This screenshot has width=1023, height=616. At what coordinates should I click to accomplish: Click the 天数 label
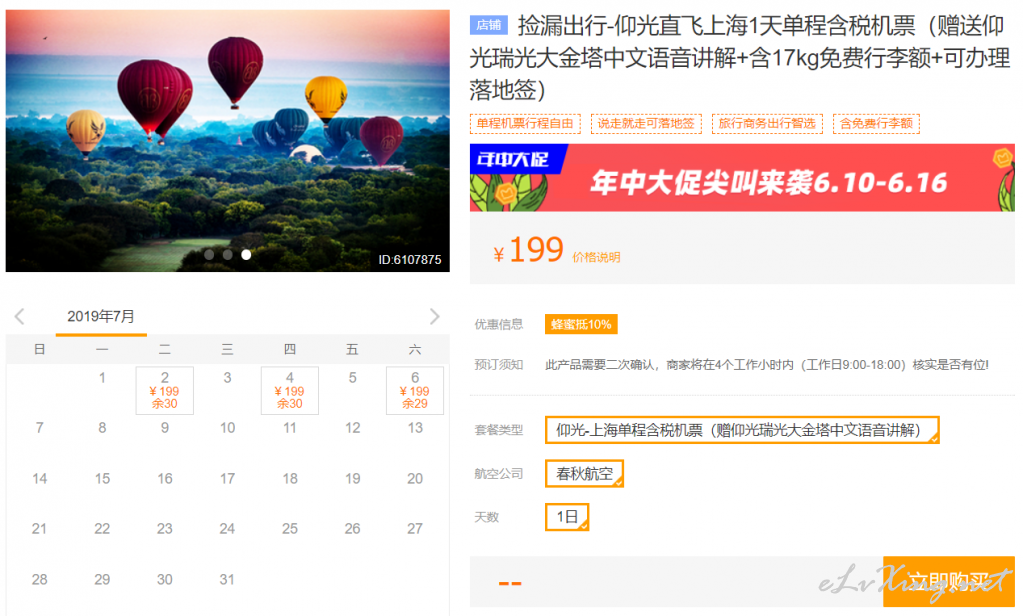487,517
